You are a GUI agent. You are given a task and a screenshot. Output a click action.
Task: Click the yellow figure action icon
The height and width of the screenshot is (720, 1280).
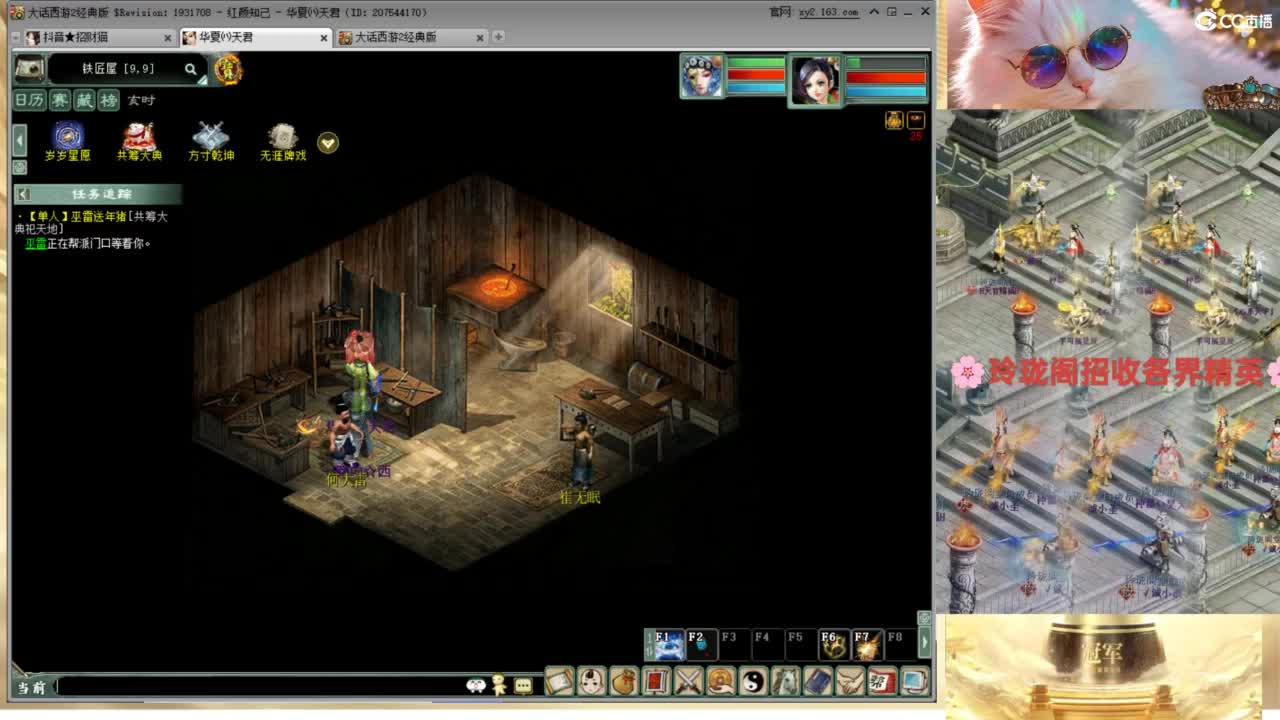(x=499, y=685)
